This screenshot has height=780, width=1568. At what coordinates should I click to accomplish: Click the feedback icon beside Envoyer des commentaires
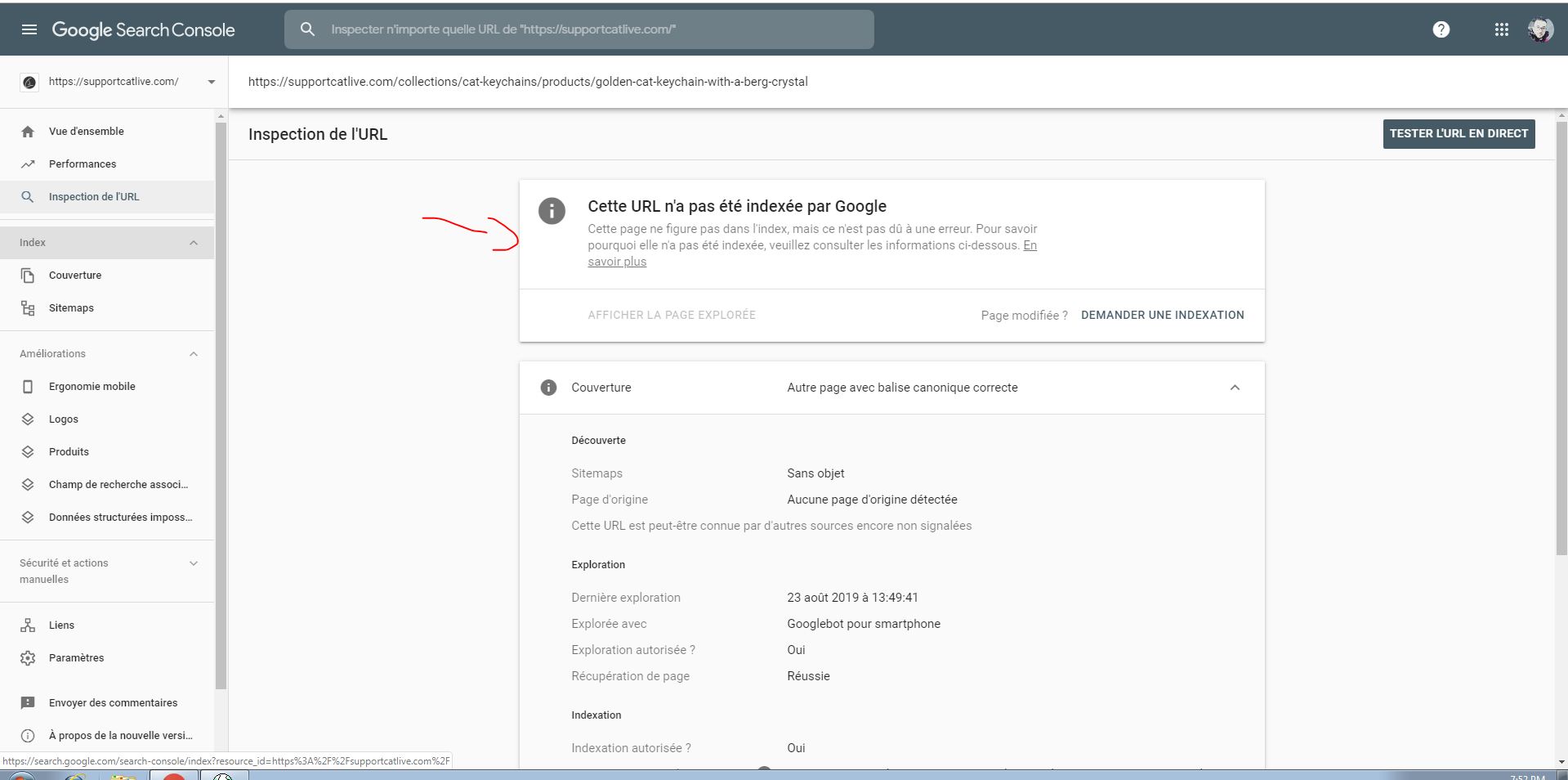(x=28, y=703)
